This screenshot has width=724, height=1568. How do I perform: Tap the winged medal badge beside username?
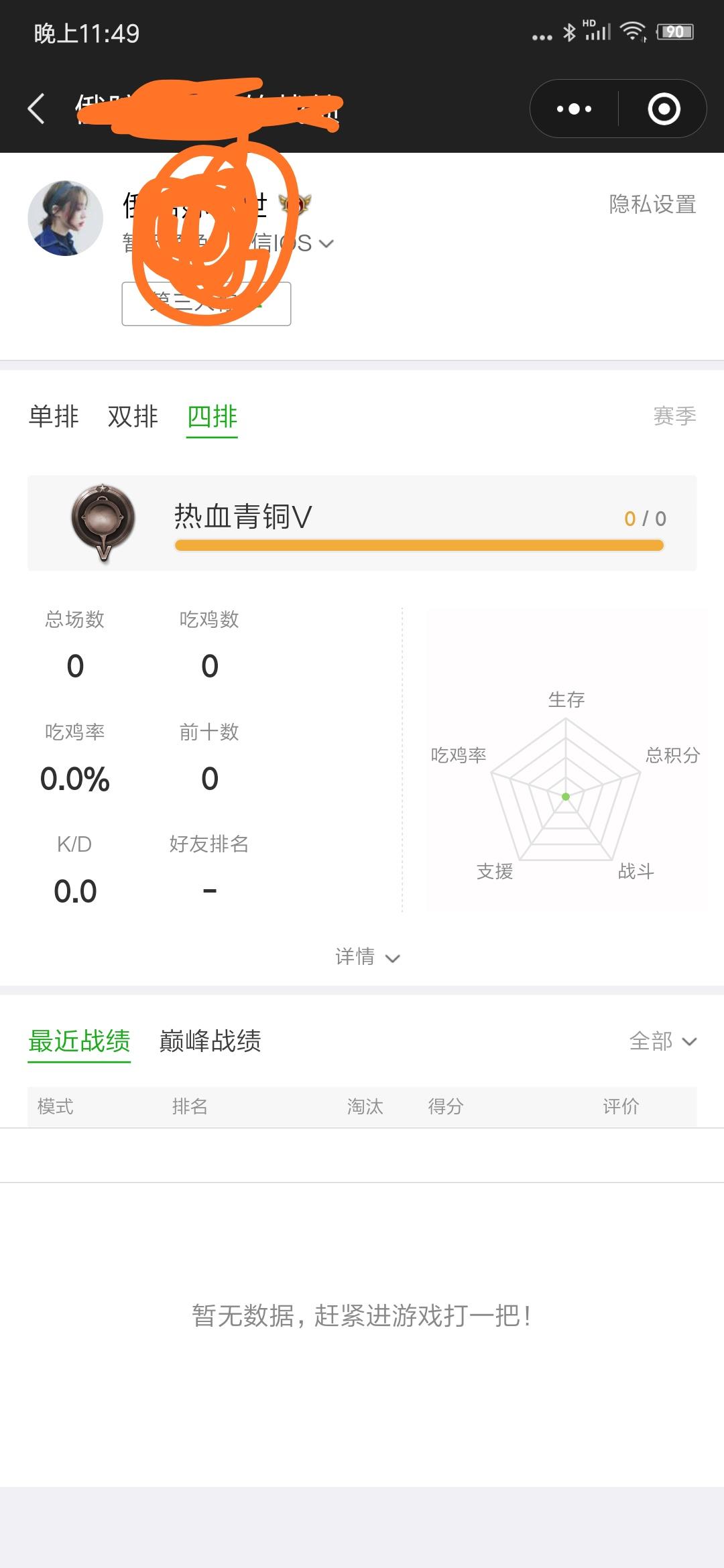(x=295, y=204)
